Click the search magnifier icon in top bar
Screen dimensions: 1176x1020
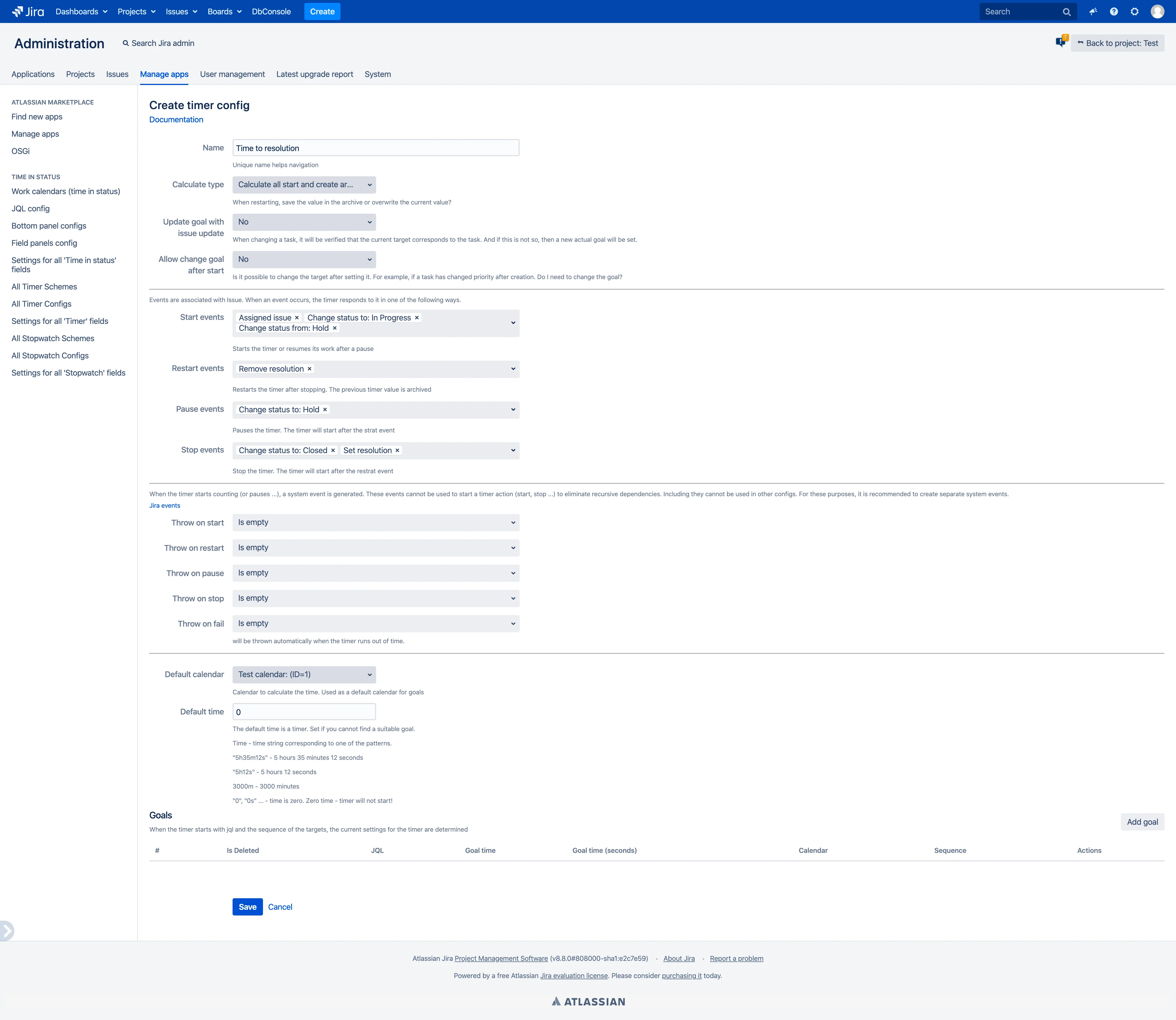1067,11
